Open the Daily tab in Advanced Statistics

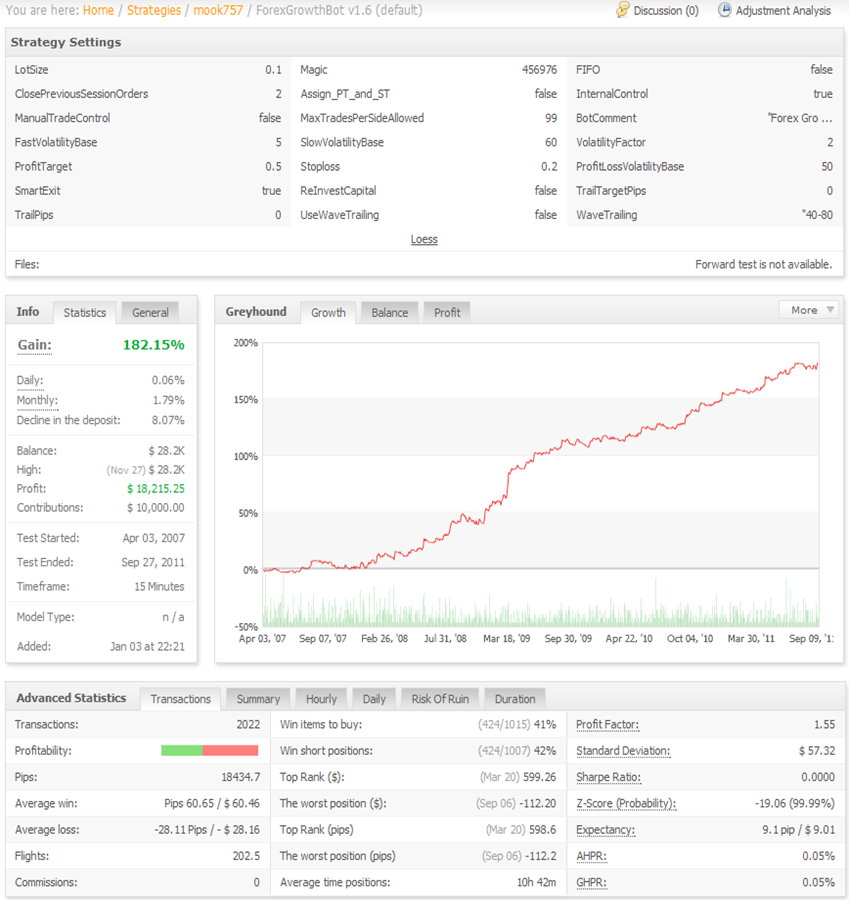(374, 699)
